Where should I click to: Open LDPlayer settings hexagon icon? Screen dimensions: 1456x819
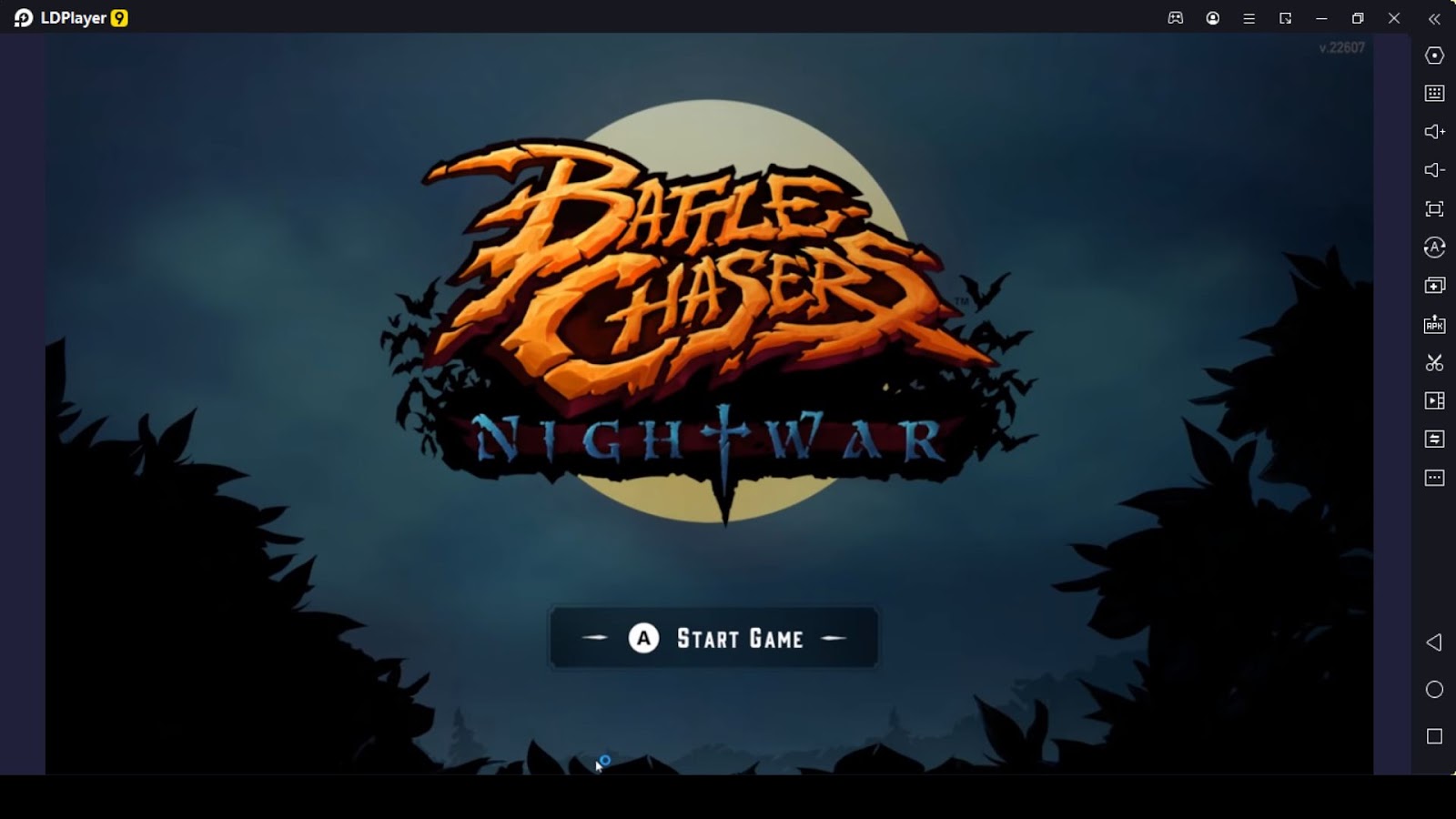click(x=1434, y=56)
